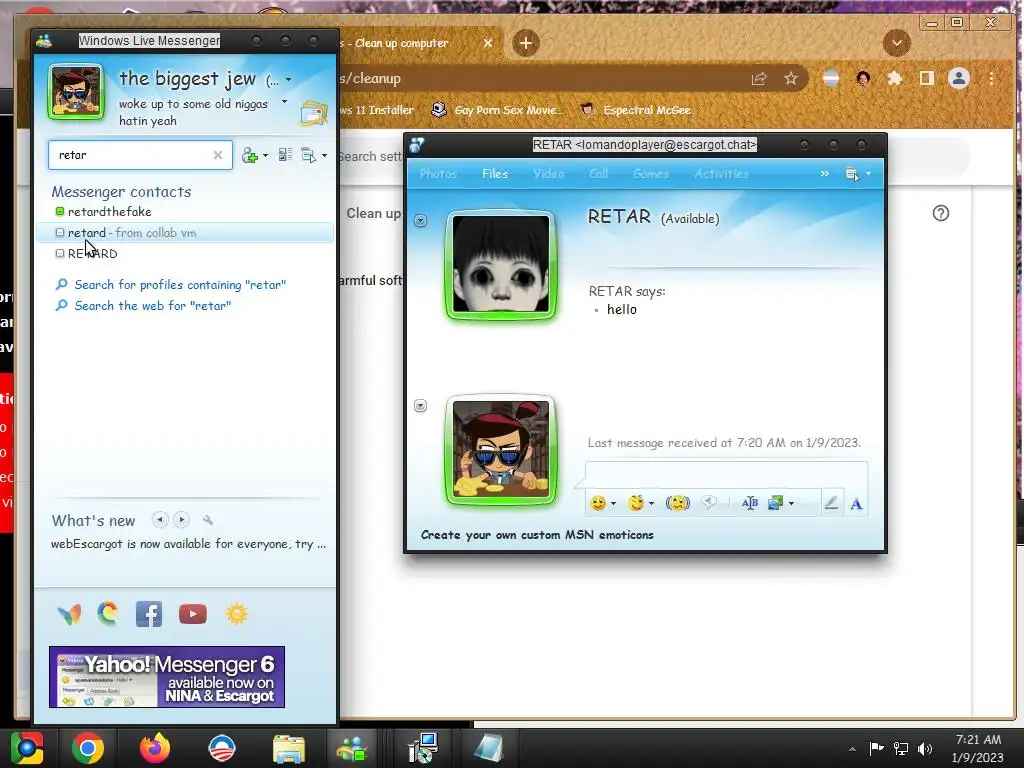Open the background picker icon
This screenshot has width=1024, height=768.
(x=776, y=503)
